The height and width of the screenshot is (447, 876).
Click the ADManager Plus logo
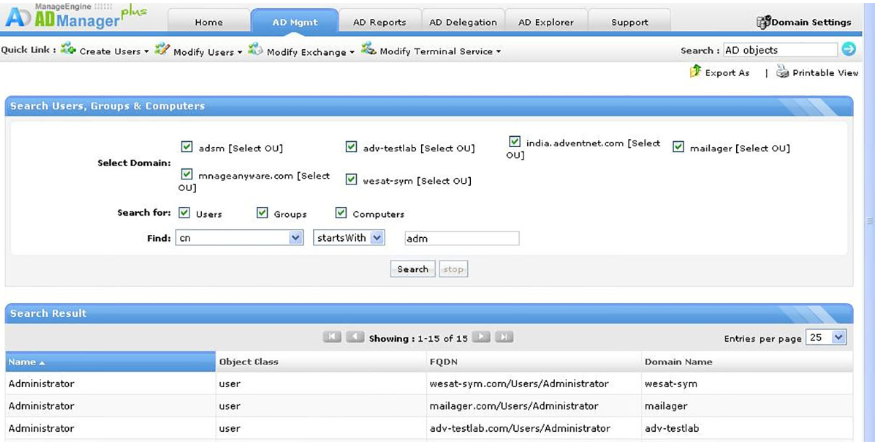coord(75,17)
